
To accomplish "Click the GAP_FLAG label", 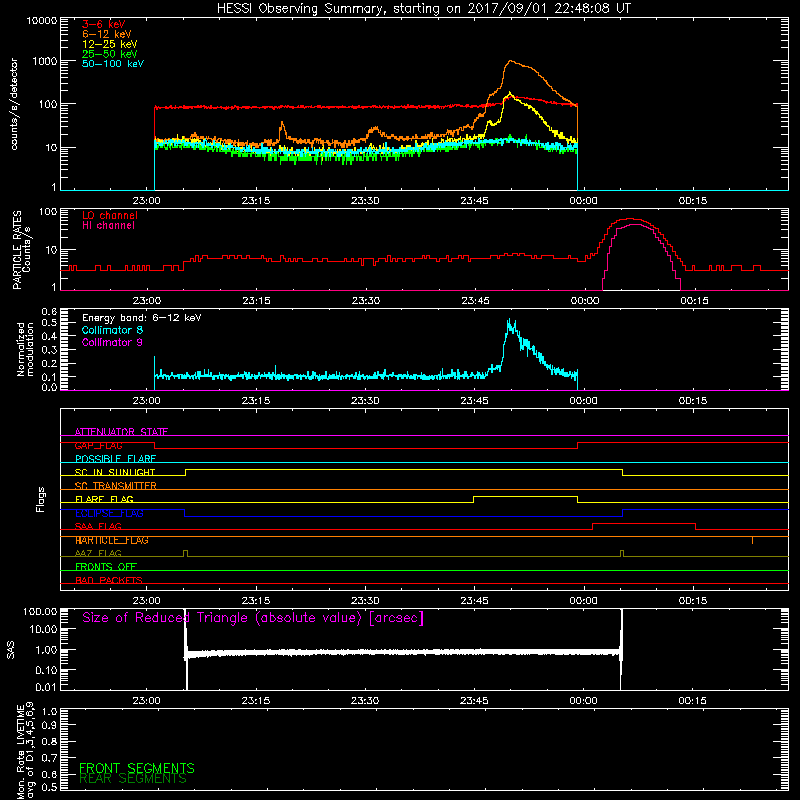I will click(98, 445).
